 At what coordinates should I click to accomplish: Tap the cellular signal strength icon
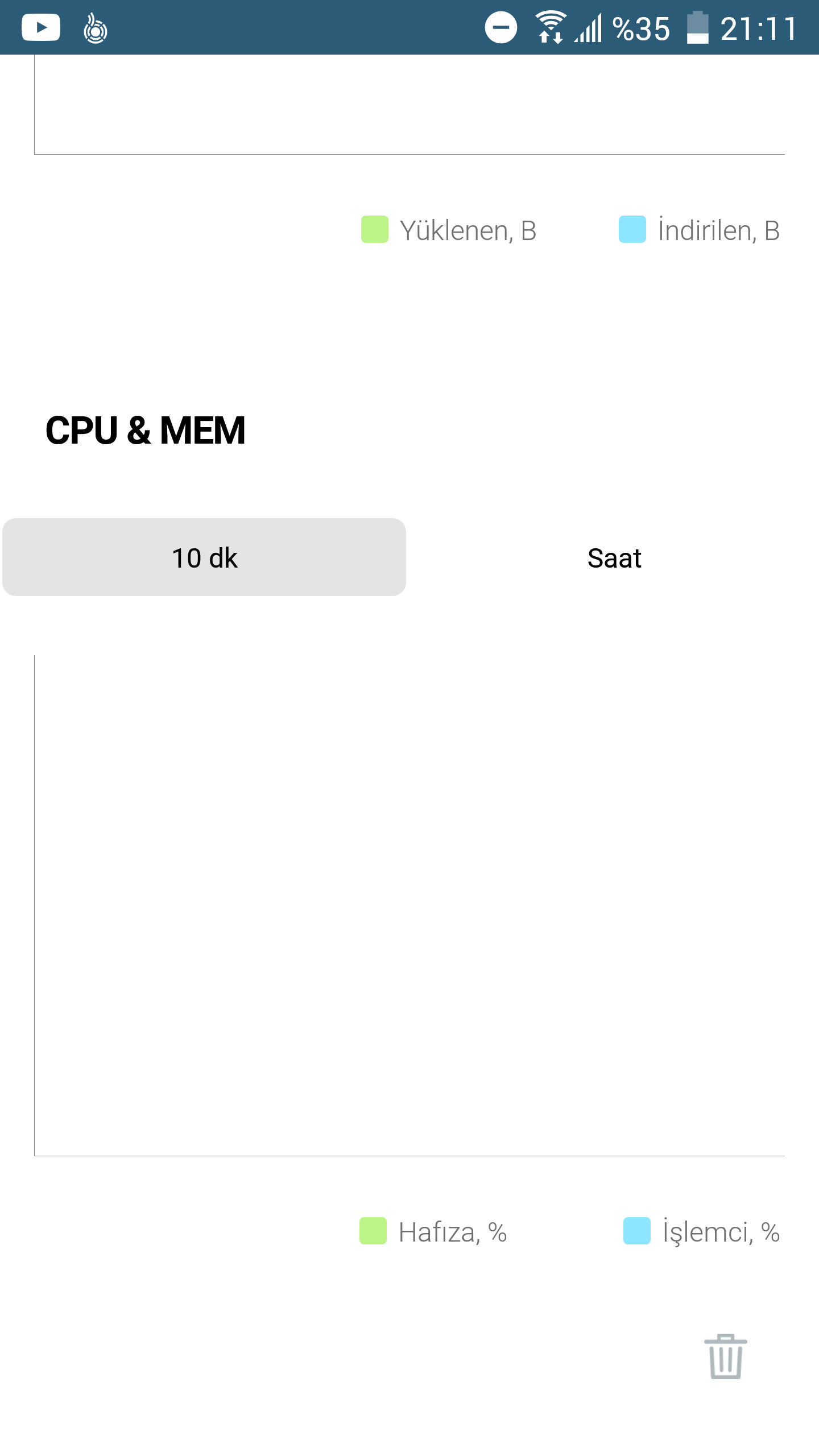pyautogui.click(x=588, y=28)
